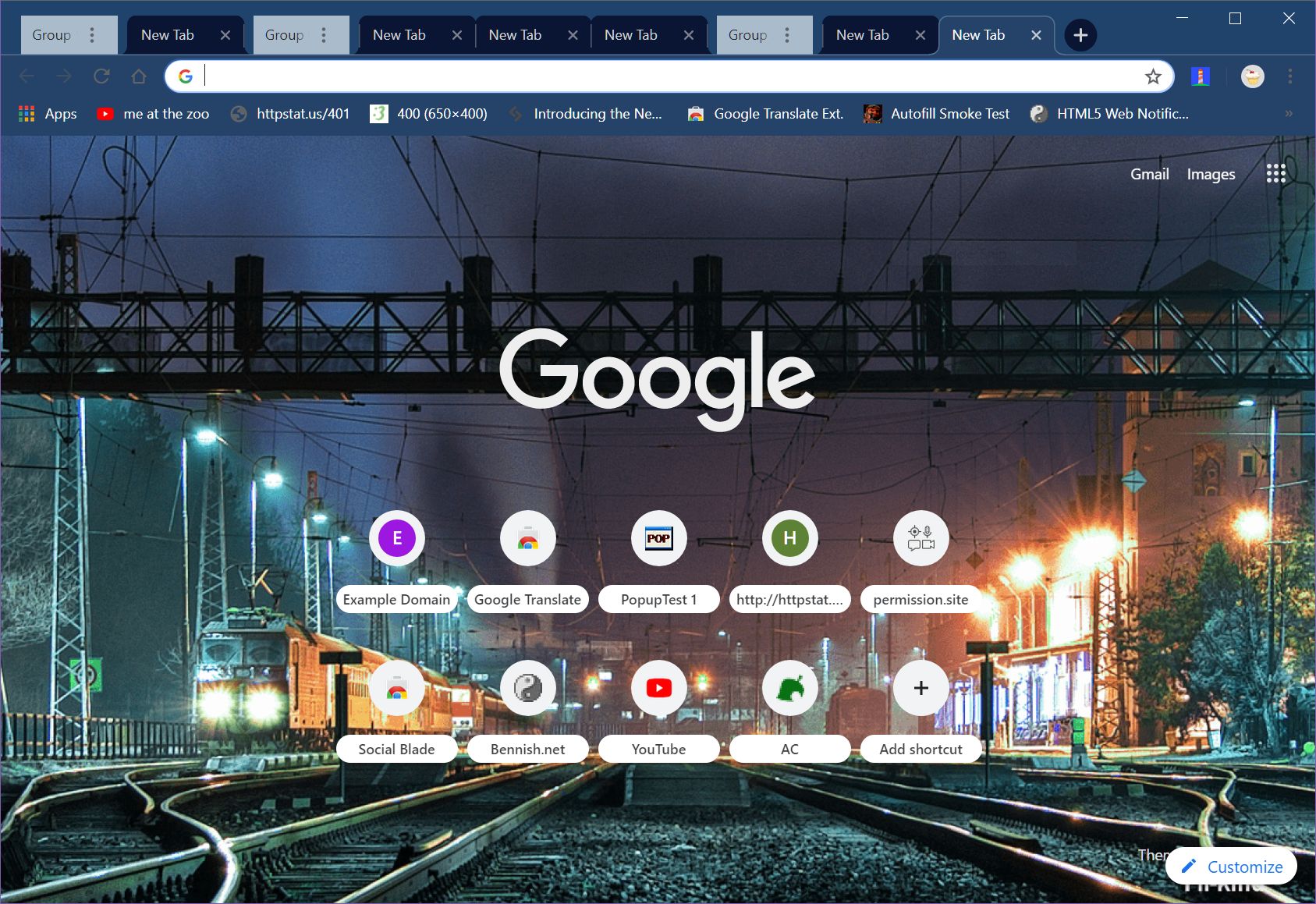Viewport: 1316px width, 904px height.
Task: Switch to the last New Tab
Action: 977,34
